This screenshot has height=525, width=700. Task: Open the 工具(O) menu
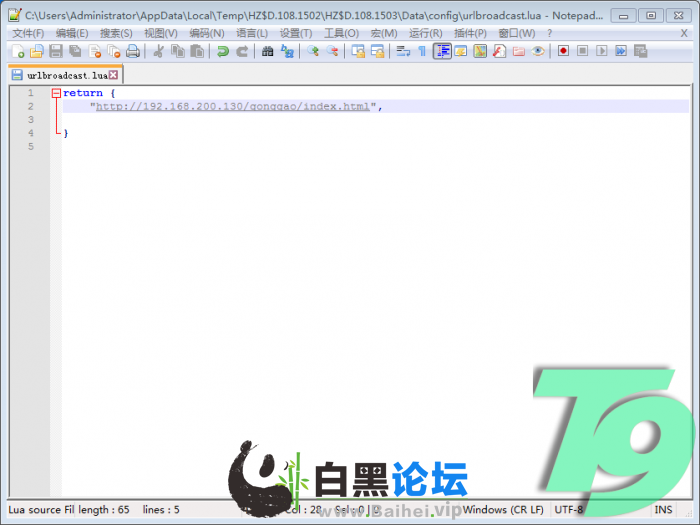tap(342, 33)
